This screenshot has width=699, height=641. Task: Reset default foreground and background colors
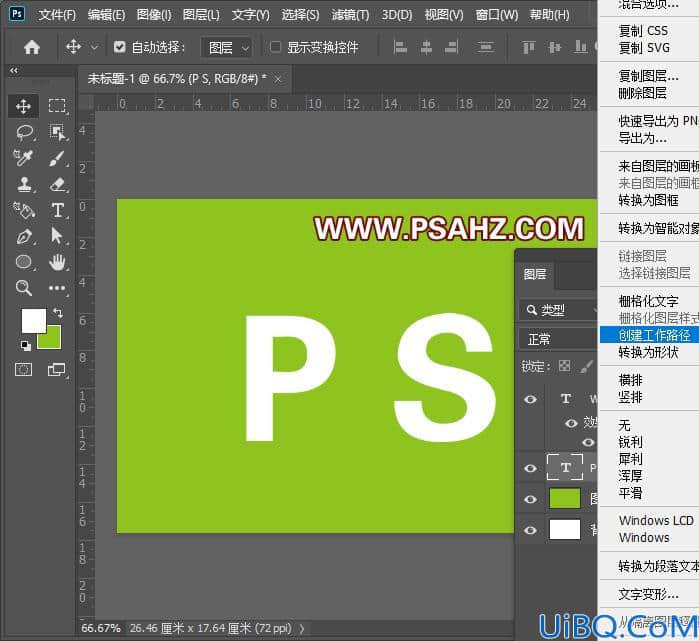[25, 345]
